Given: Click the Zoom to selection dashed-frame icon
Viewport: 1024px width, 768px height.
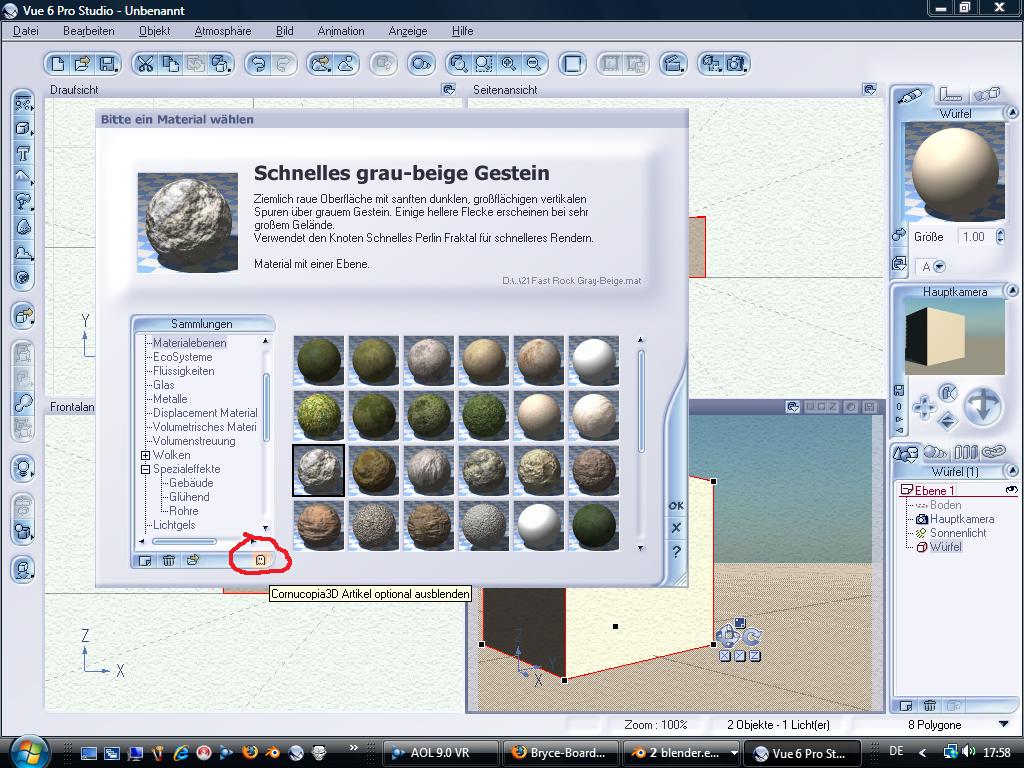Looking at the screenshot, I should 484,64.
